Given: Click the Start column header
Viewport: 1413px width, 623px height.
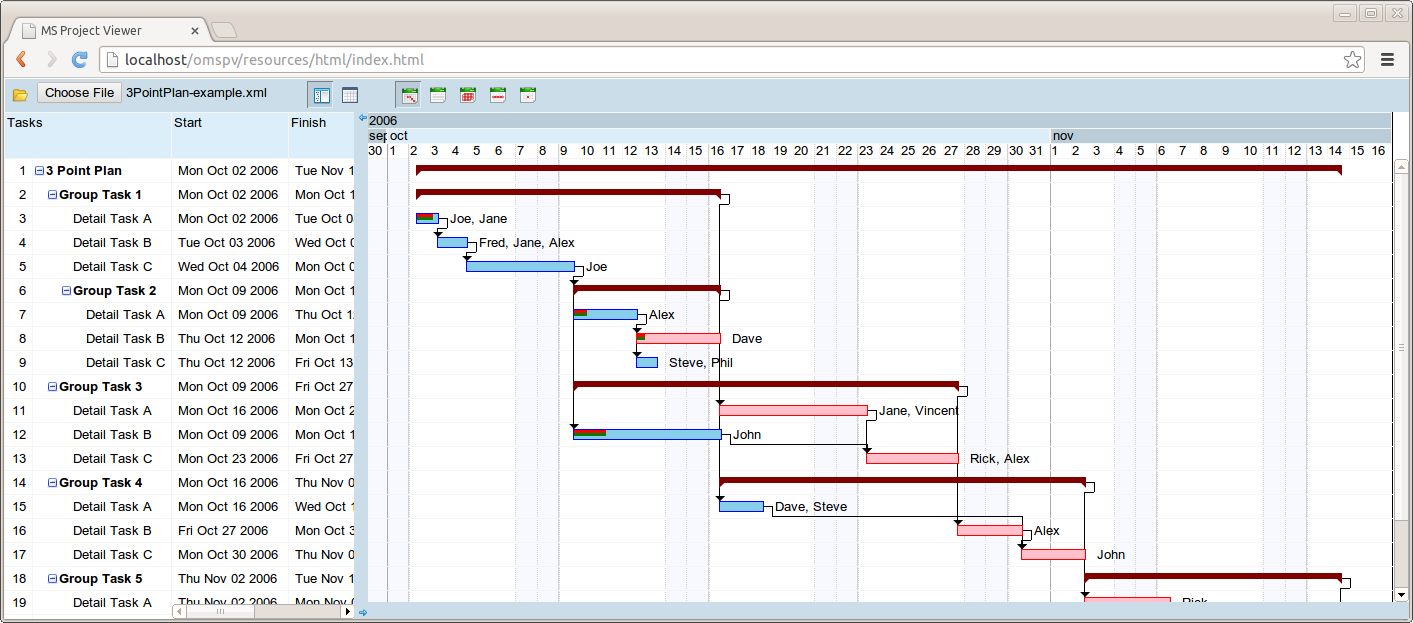Looking at the screenshot, I should (x=229, y=135).
